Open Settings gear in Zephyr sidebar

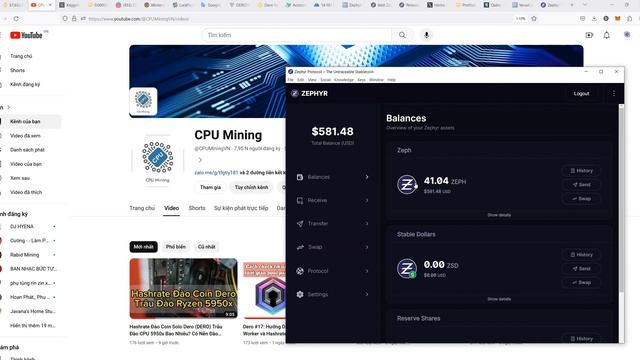[x=300, y=294]
